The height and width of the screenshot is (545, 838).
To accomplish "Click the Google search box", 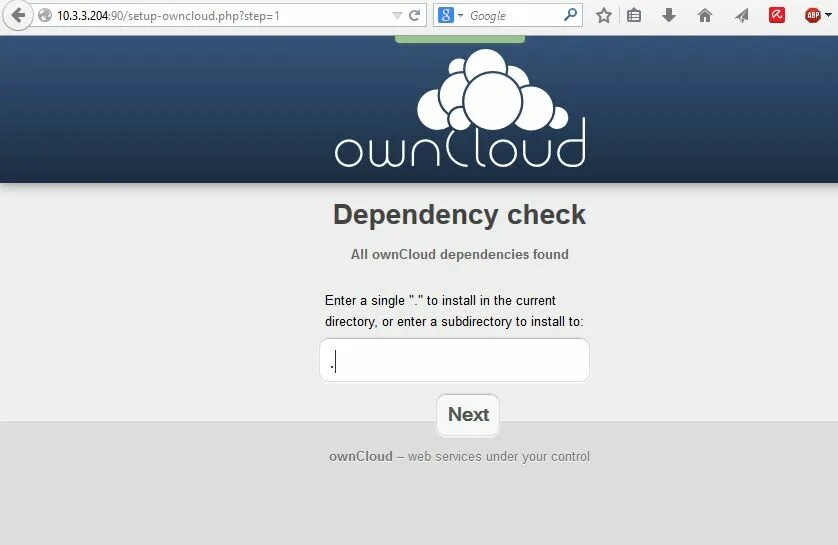I will (513, 16).
